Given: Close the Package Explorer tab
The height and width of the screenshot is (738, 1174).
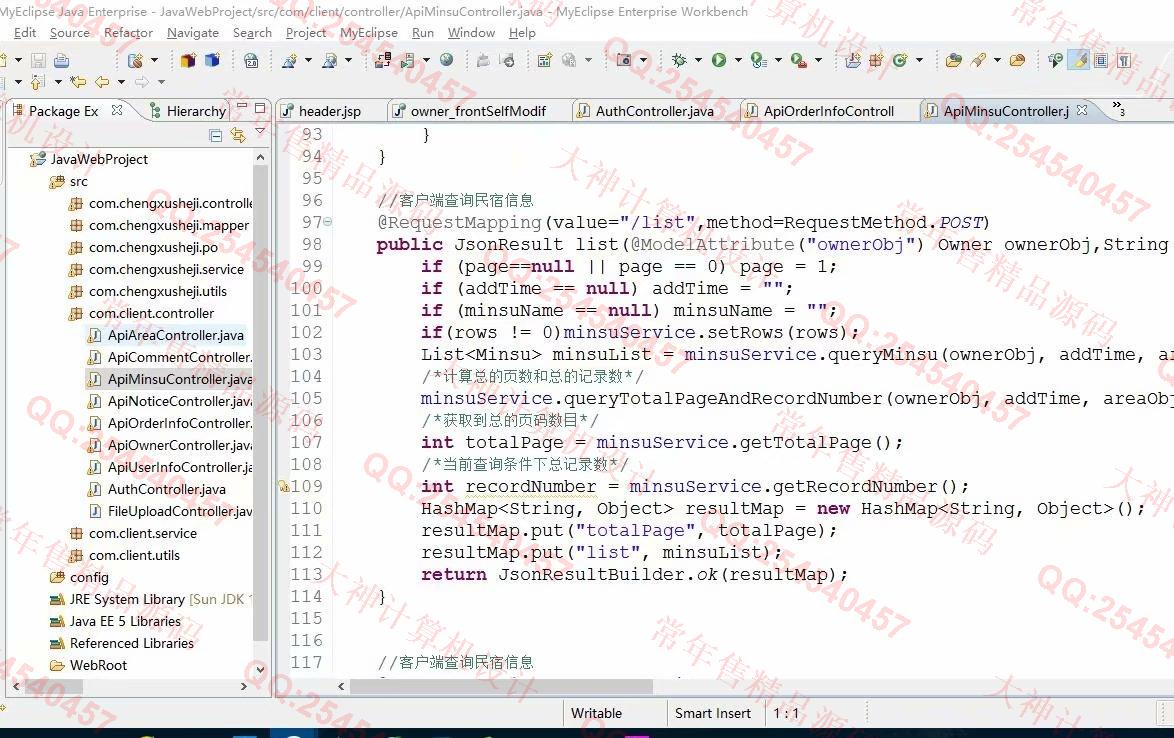Looking at the screenshot, I should tap(117, 110).
